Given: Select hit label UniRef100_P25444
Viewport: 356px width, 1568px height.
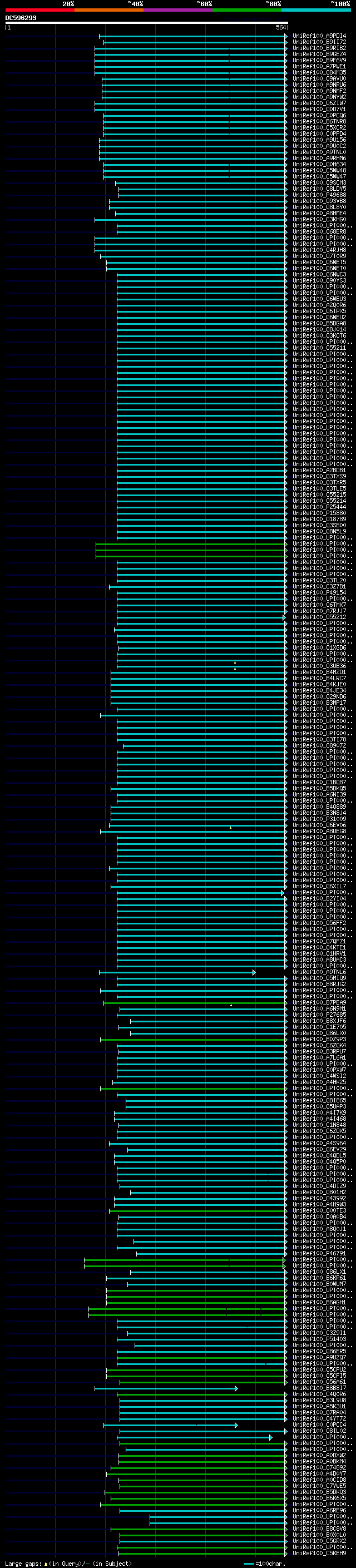Looking at the screenshot, I should 319,506.
